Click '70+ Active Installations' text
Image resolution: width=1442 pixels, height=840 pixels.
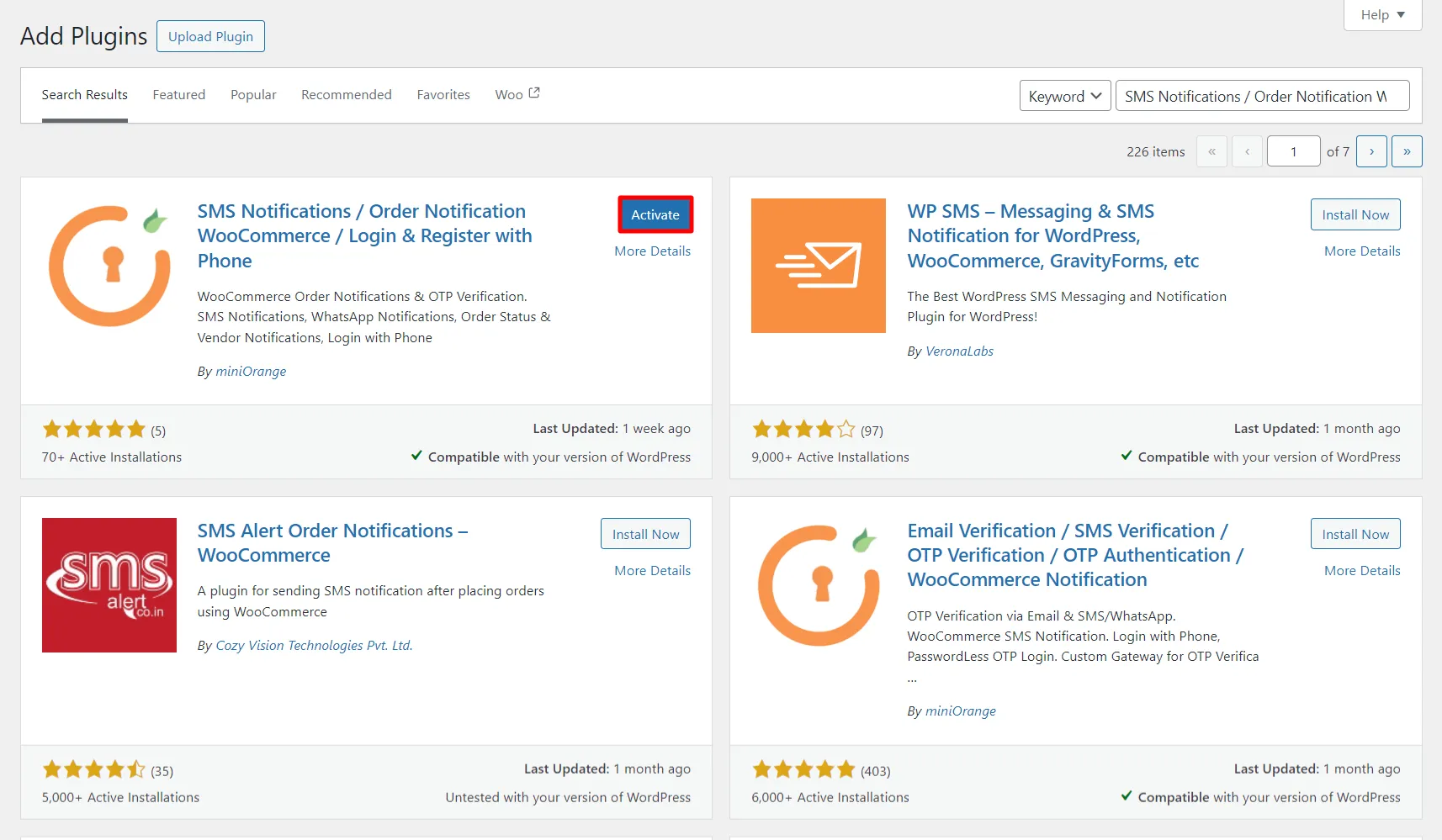[x=112, y=457]
